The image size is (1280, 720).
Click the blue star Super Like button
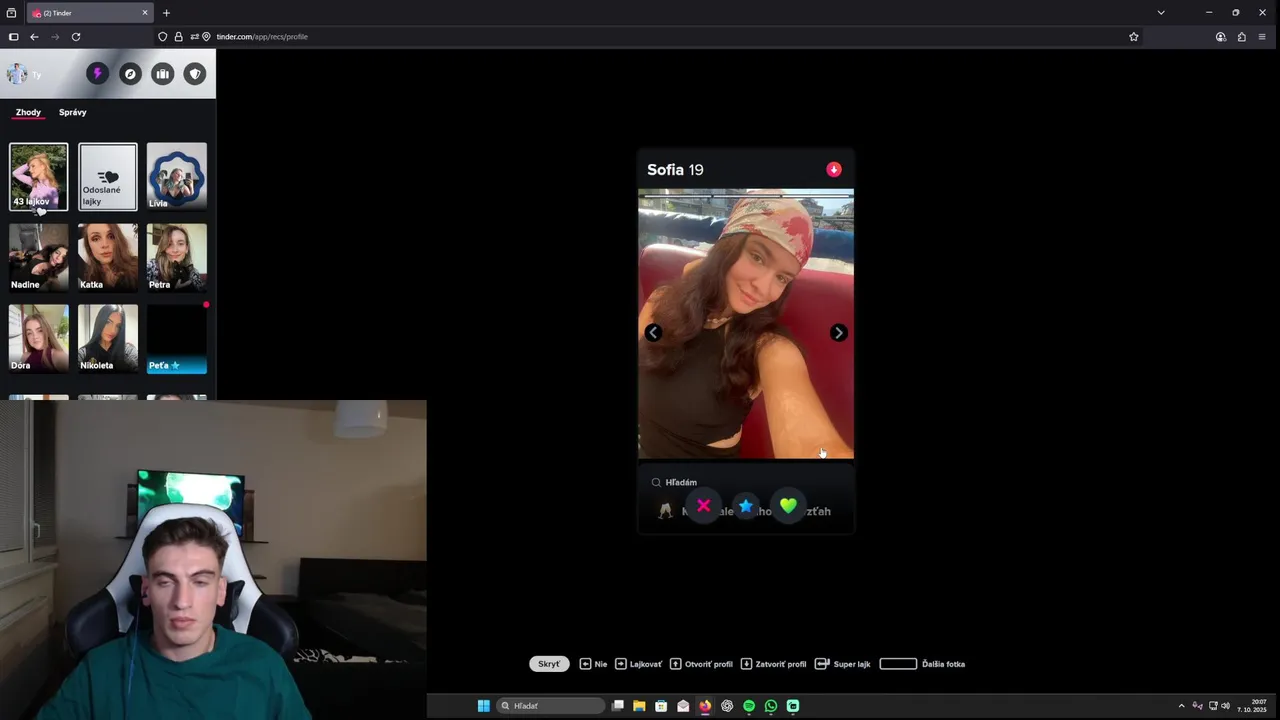tap(746, 507)
